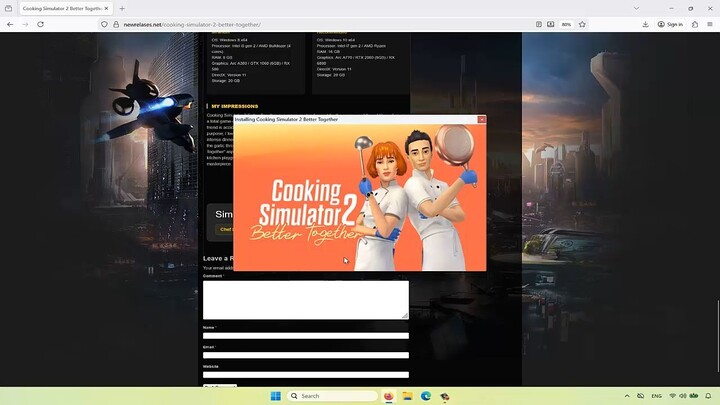The height and width of the screenshot is (405, 720).
Task: Click the page vertical scrollbar thumb
Action: pos(718,336)
